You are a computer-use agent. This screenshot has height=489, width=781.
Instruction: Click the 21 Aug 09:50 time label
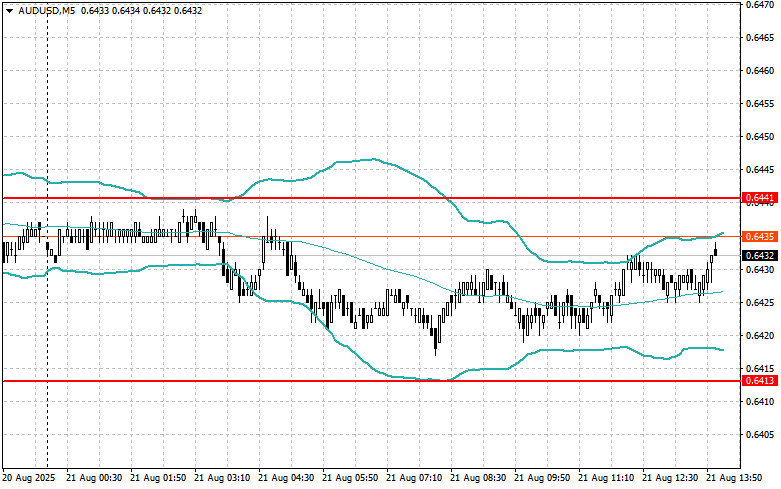542,478
